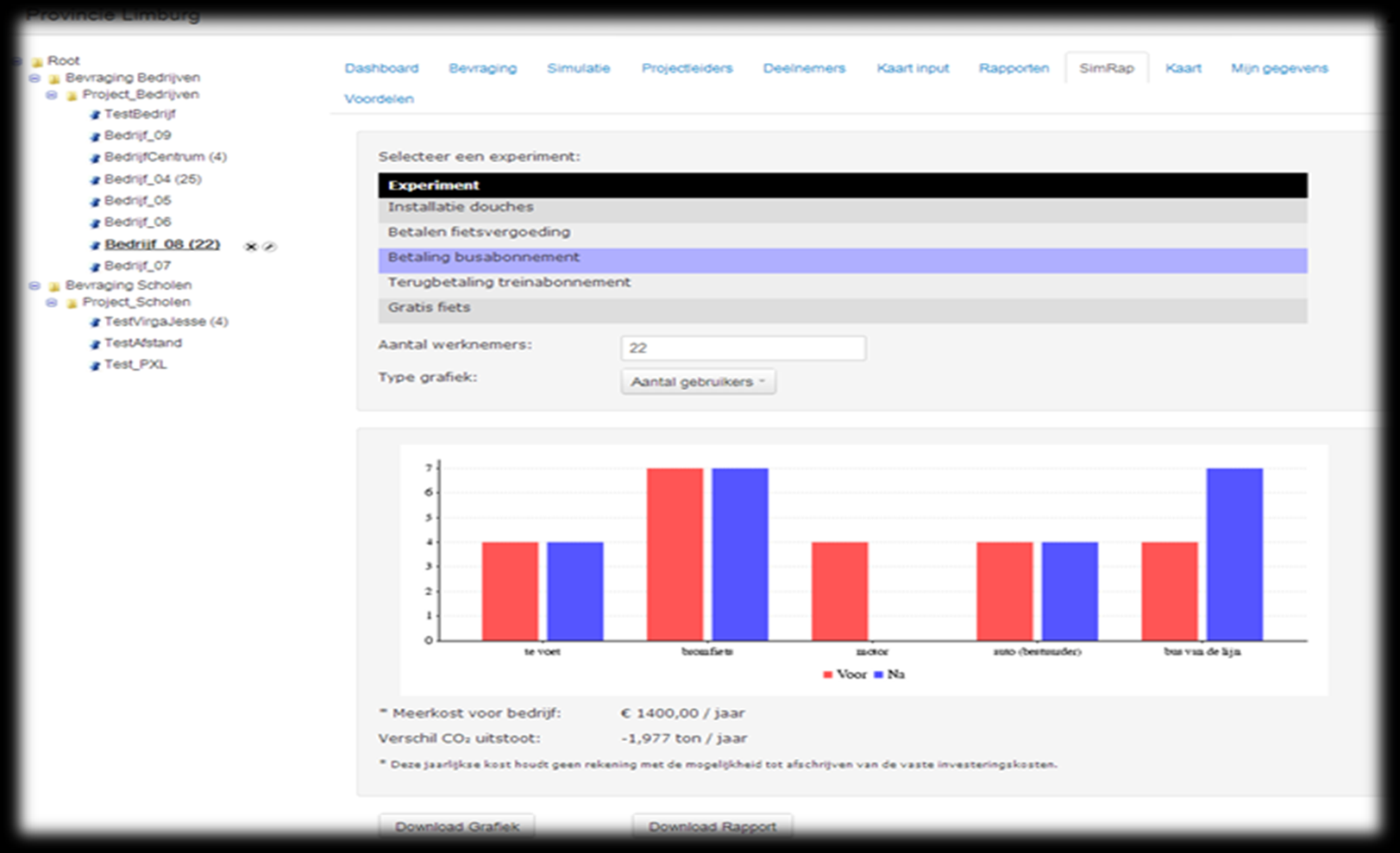Collapse the Project_Scholen node
This screenshot has width=1400, height=853.
(x=52, y=303)
